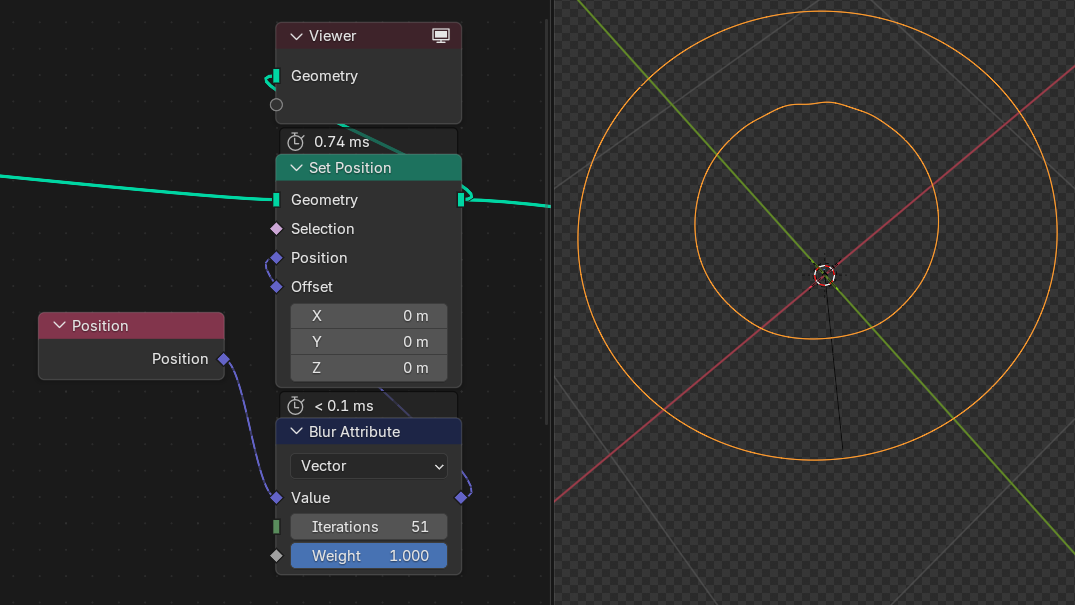Click the pink Selection socket
This screenshot has width=1075, height=605.
[276, 228]
